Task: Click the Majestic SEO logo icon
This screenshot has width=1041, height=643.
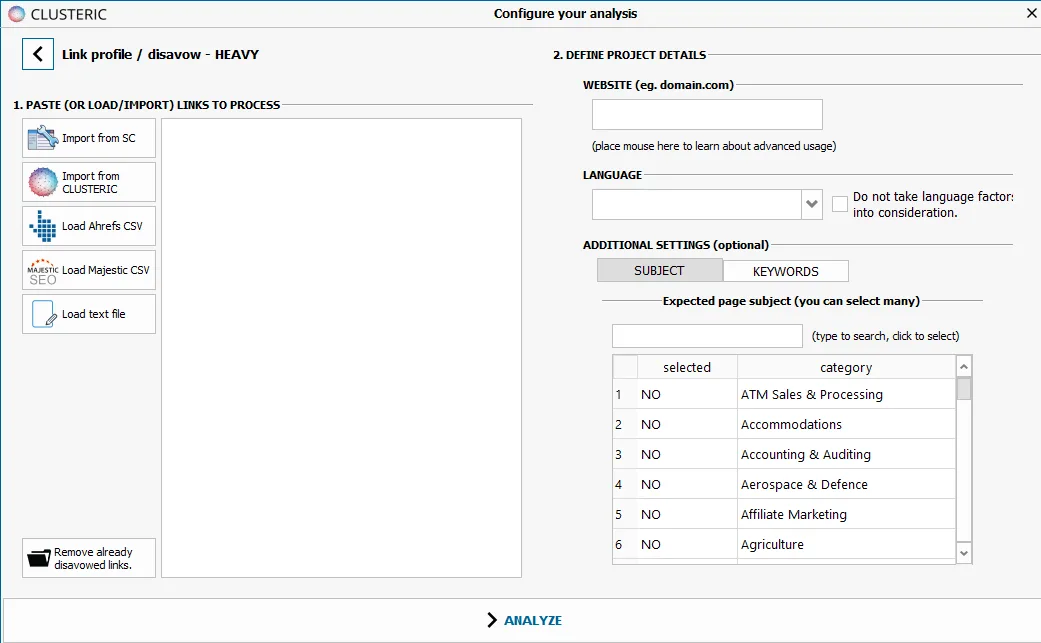Action: pyautogui.click(x=42, y=272)
